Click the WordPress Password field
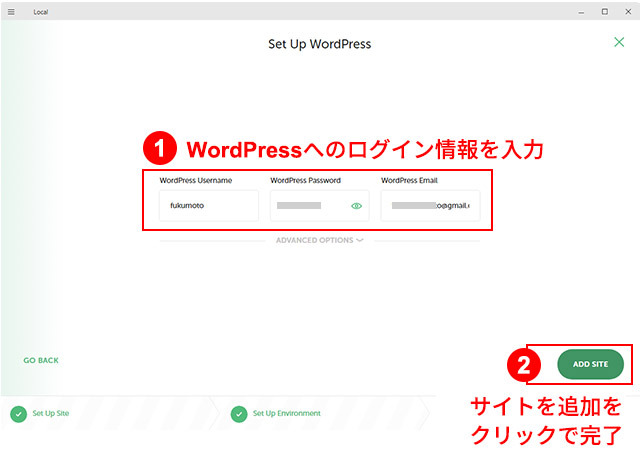Screen dimensions: 640x451 pos(320,206)
